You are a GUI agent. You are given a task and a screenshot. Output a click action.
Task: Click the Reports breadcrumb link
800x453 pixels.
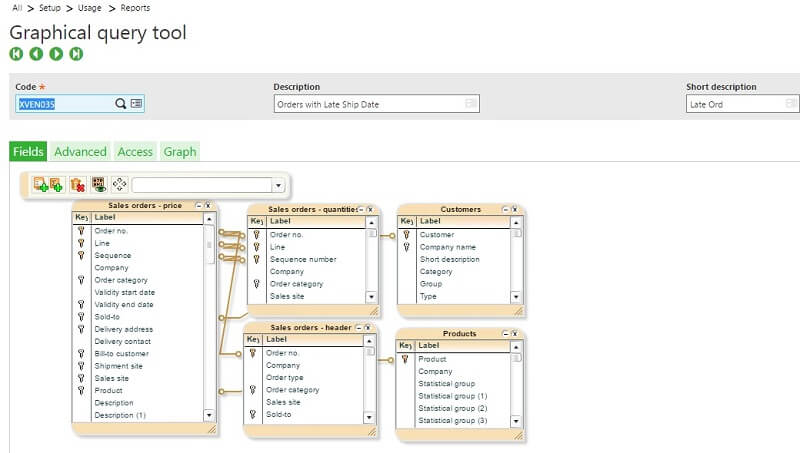[x=135, y=8]
